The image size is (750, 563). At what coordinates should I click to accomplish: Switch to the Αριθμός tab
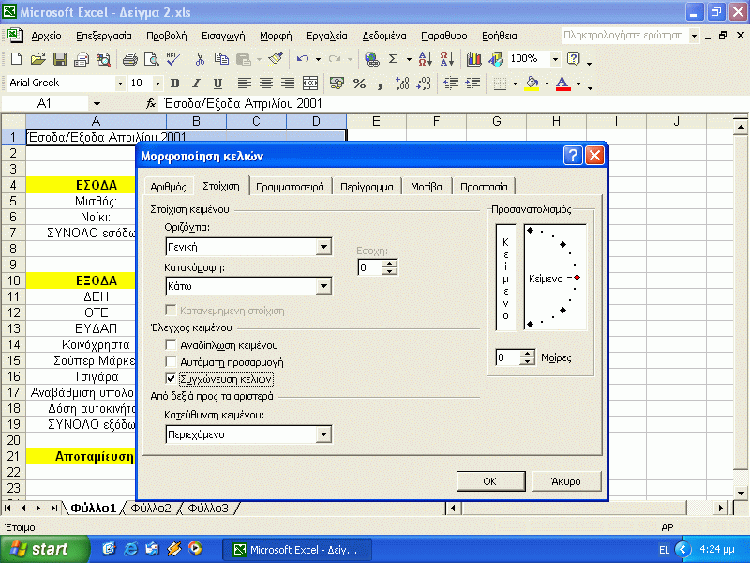pos(168,187)
